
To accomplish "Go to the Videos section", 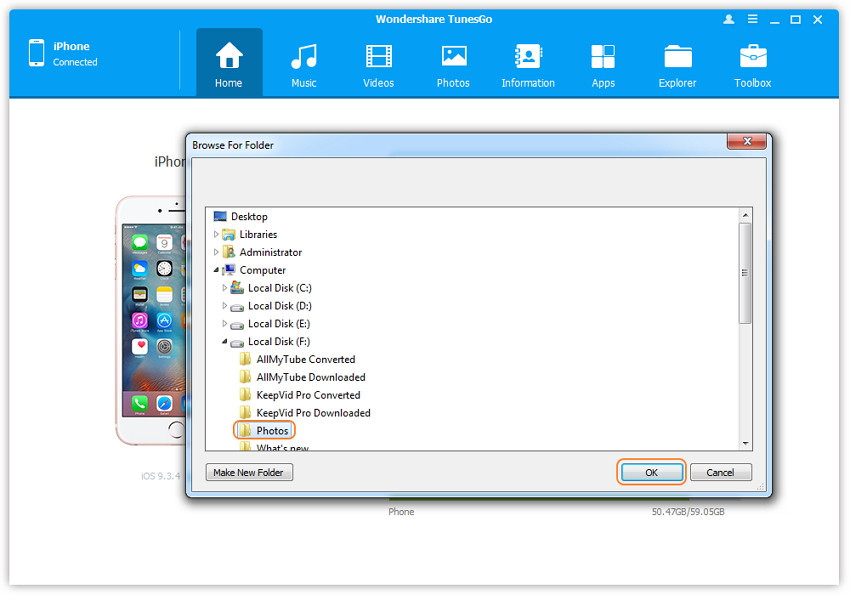I will pyautogui.click(x=378, y=58).
